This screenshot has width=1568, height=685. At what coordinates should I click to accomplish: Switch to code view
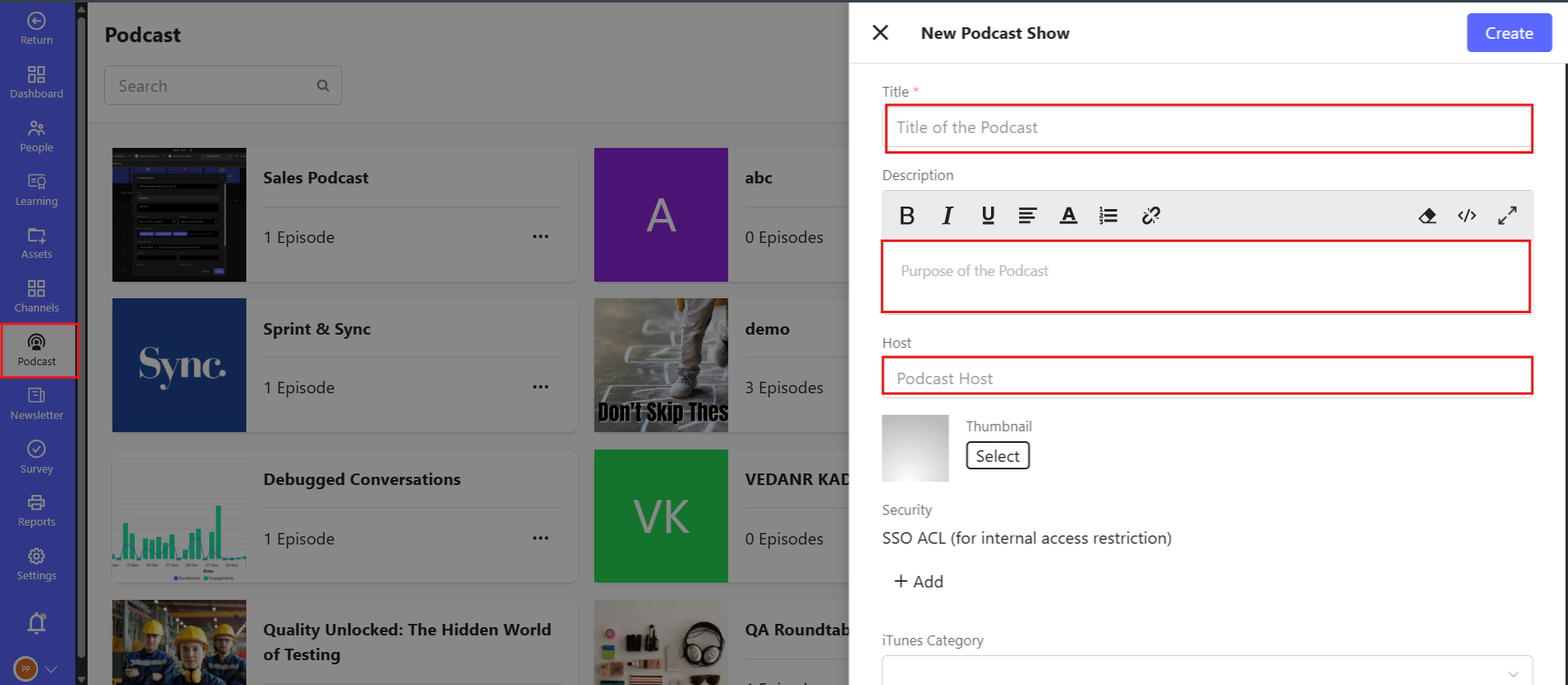pyautogui.click(x=1467, y=216)
